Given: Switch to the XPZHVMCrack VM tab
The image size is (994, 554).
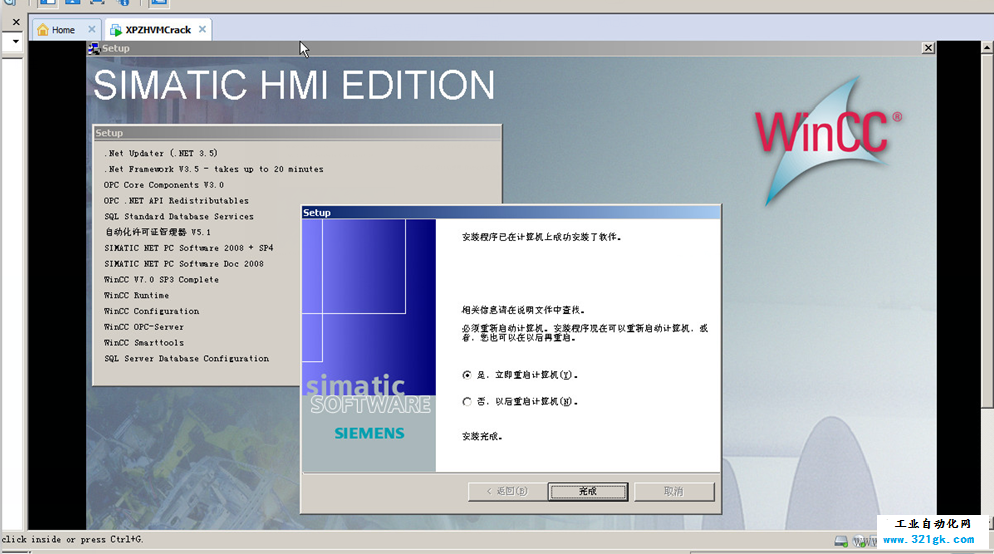Looking at the screenshot, I should tap(158, 30).
